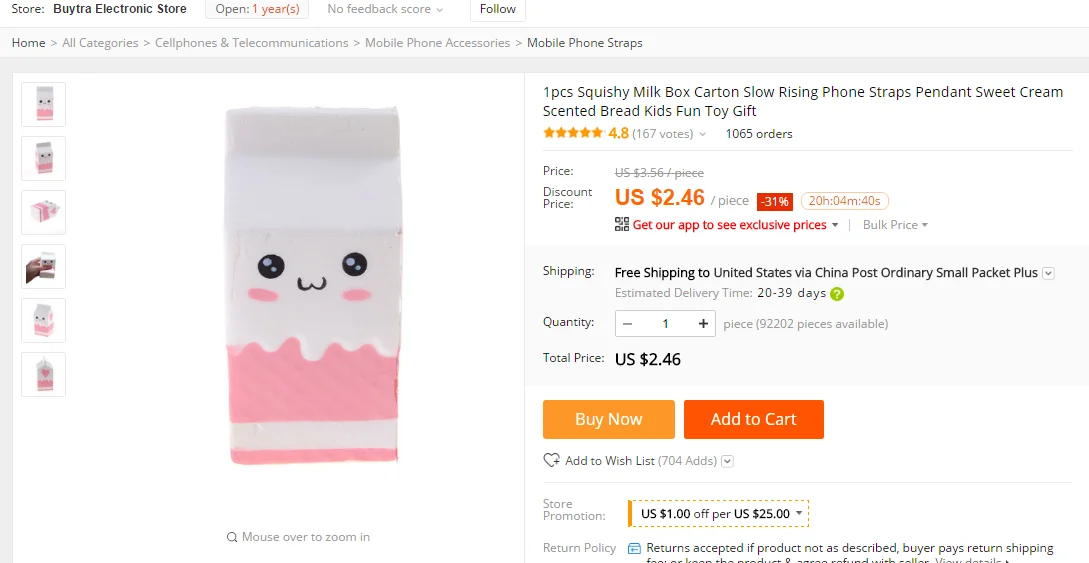Click the return policy shield icon
This screenshot has width=1089, height=563.
pos(634,548)
